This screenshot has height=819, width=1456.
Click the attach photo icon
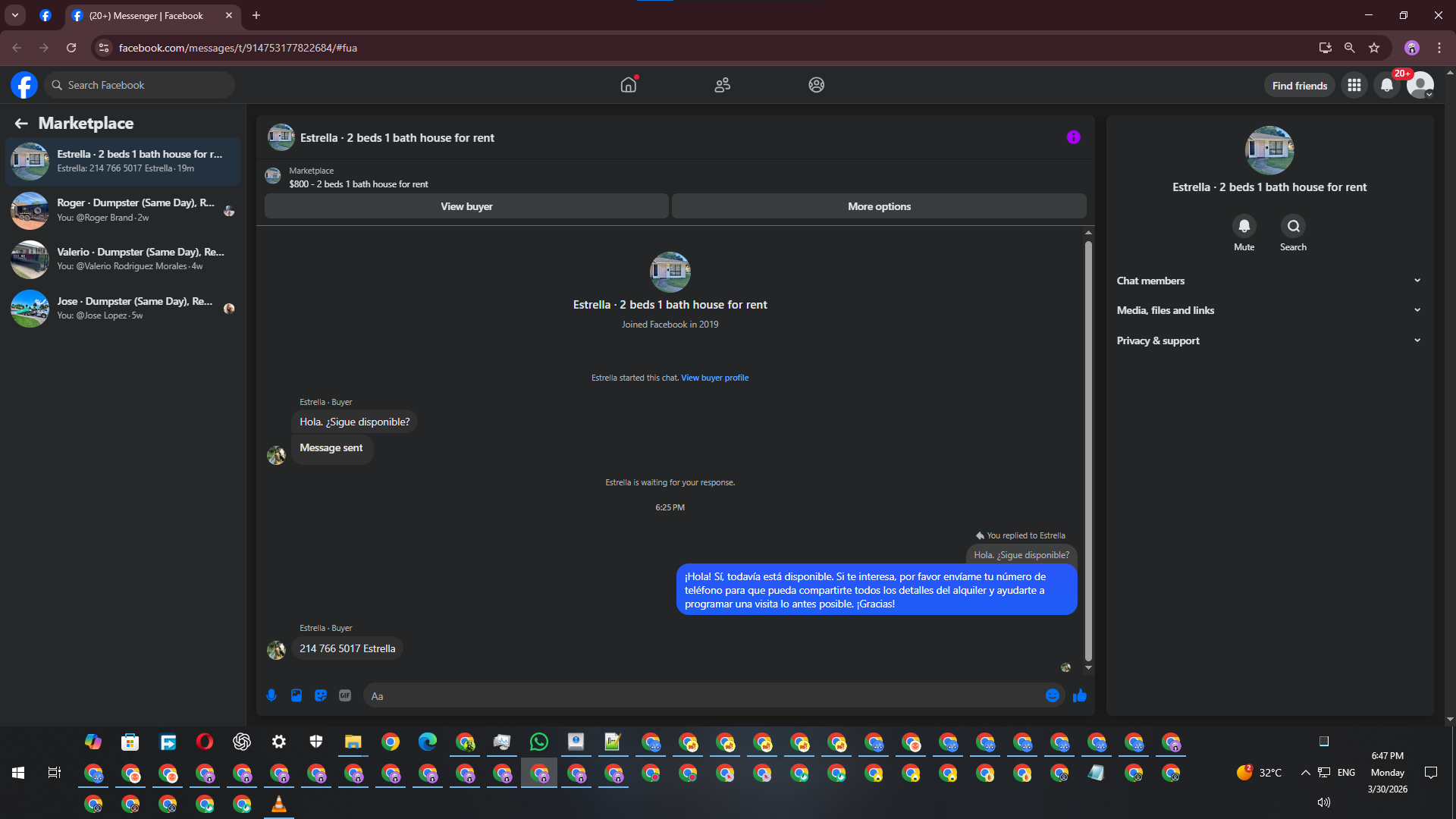point(297,695)
